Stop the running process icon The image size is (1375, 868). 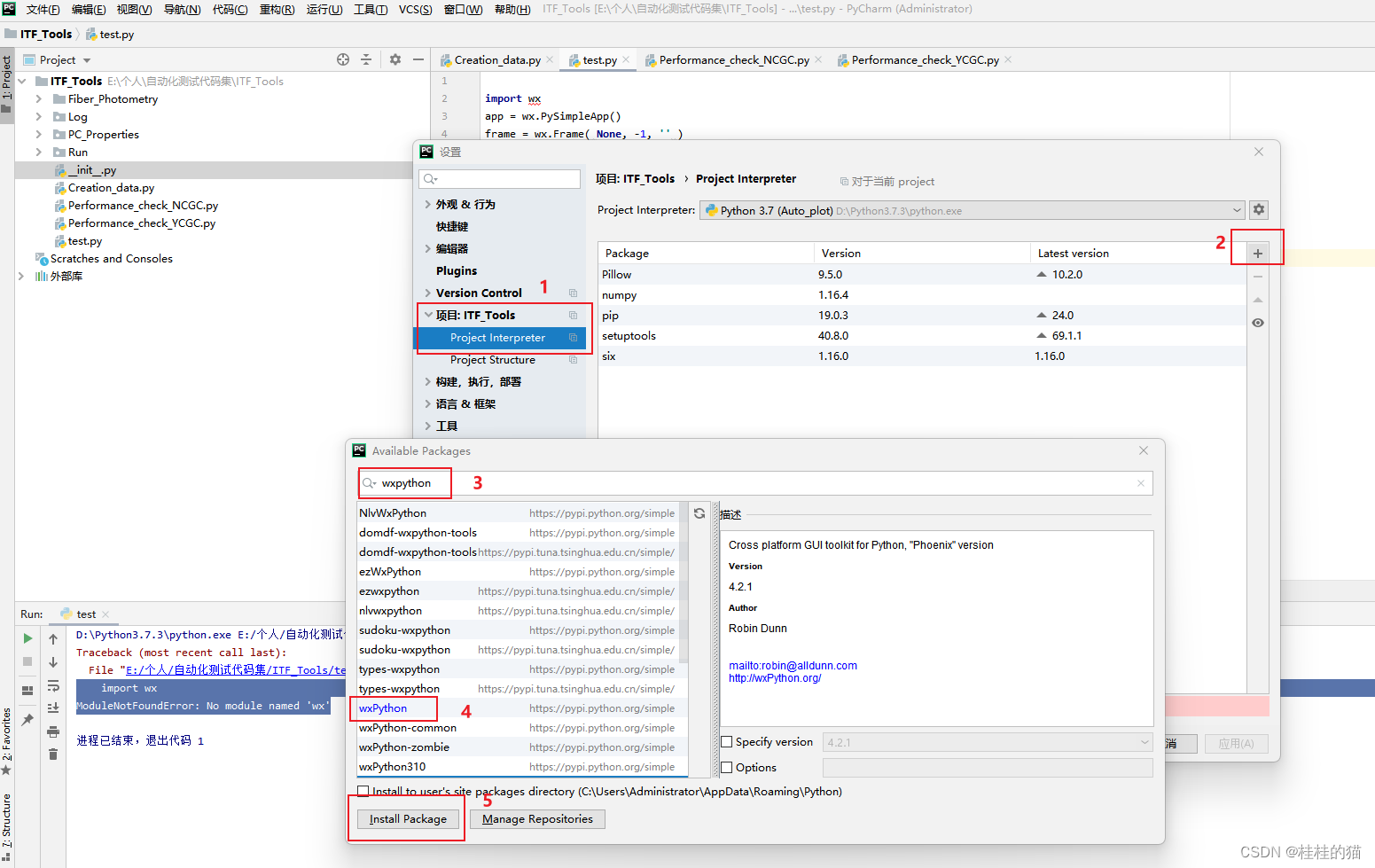tap(27, 661)
